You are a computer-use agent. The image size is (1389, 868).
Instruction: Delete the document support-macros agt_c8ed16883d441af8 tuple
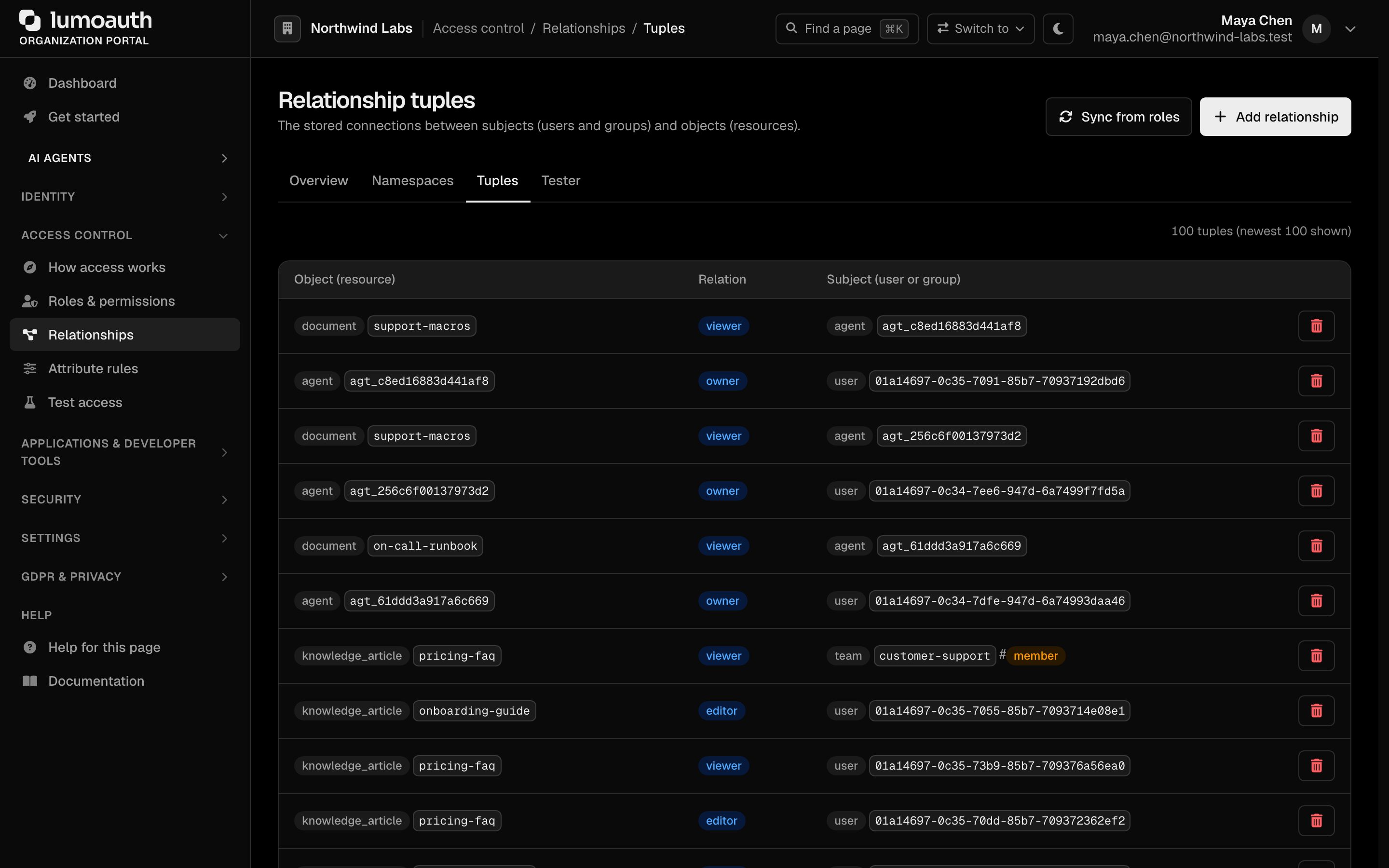point(1316,326)
